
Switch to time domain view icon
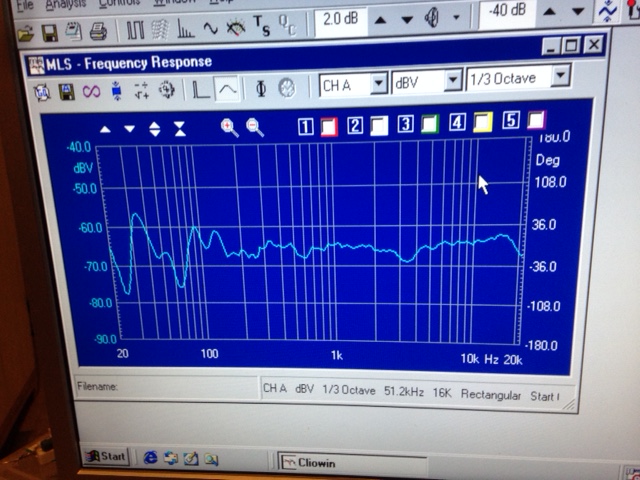[201, 89]
